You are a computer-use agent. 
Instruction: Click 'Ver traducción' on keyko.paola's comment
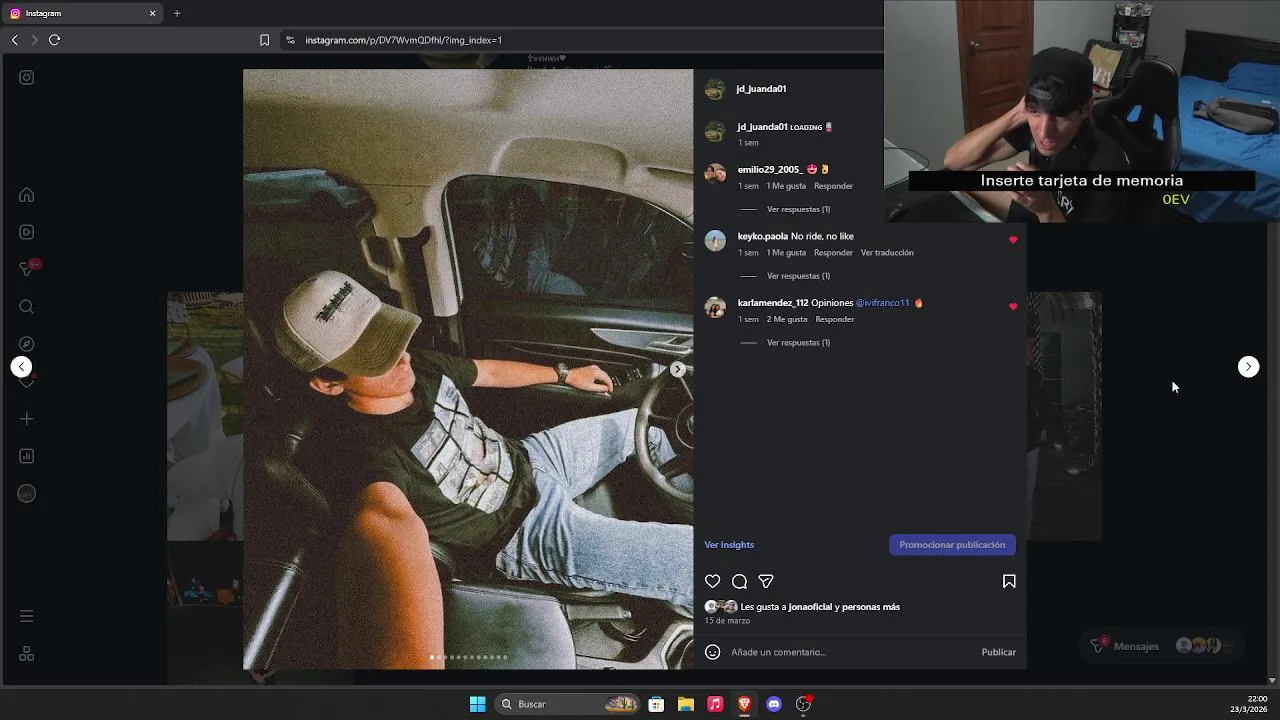(887, 253)
